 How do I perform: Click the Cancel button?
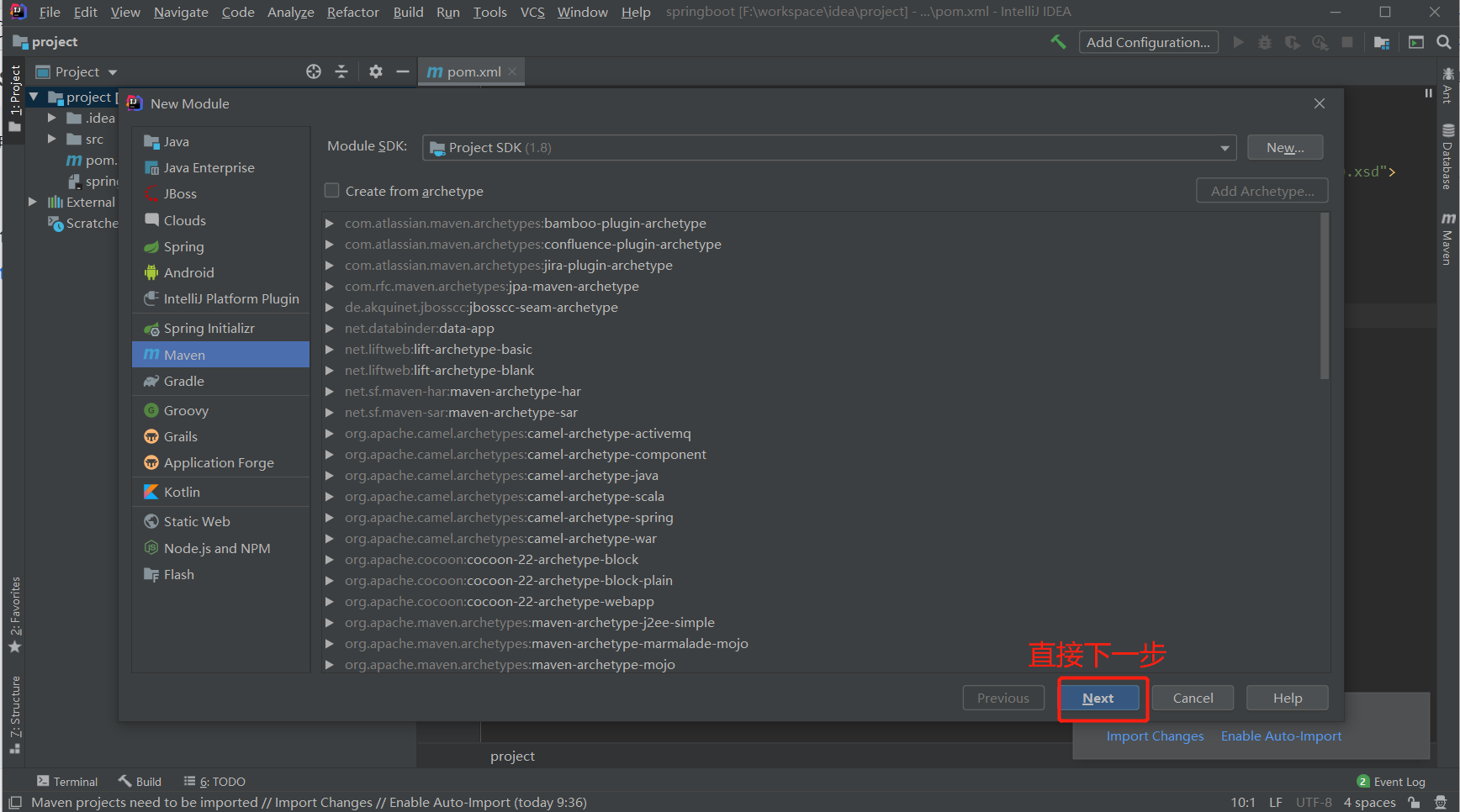1193,698
